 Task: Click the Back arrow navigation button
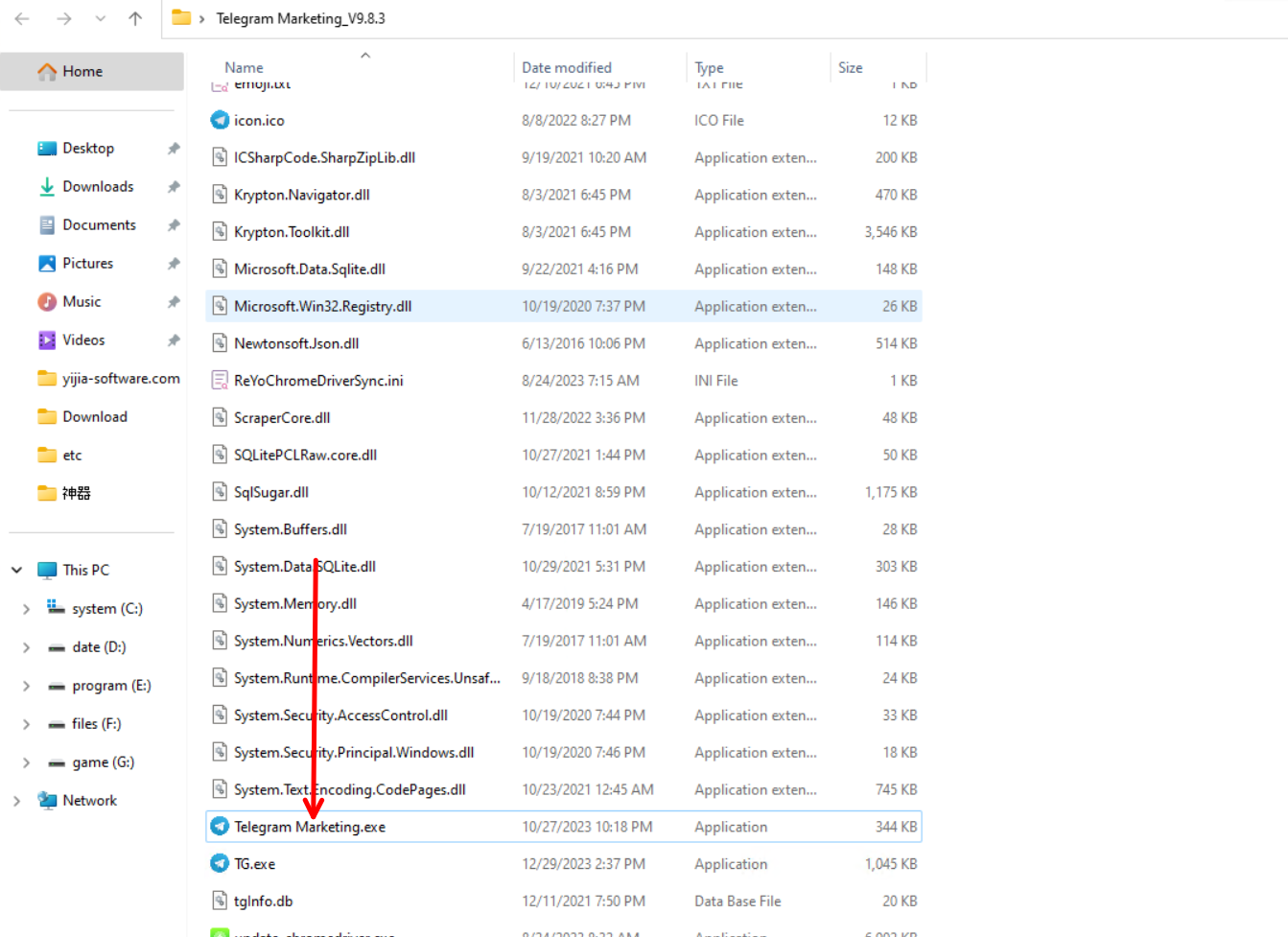(x=22, y=18)
